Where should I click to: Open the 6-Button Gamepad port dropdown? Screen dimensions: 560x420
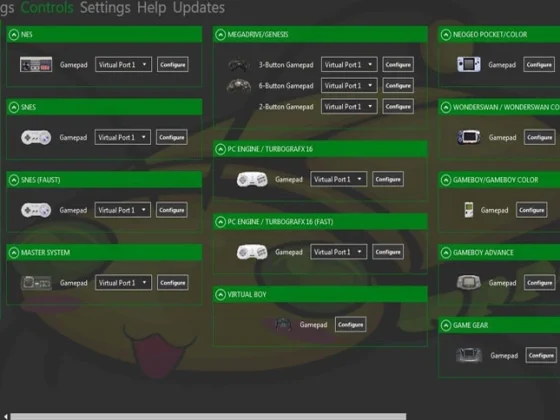tap(349, 86)
